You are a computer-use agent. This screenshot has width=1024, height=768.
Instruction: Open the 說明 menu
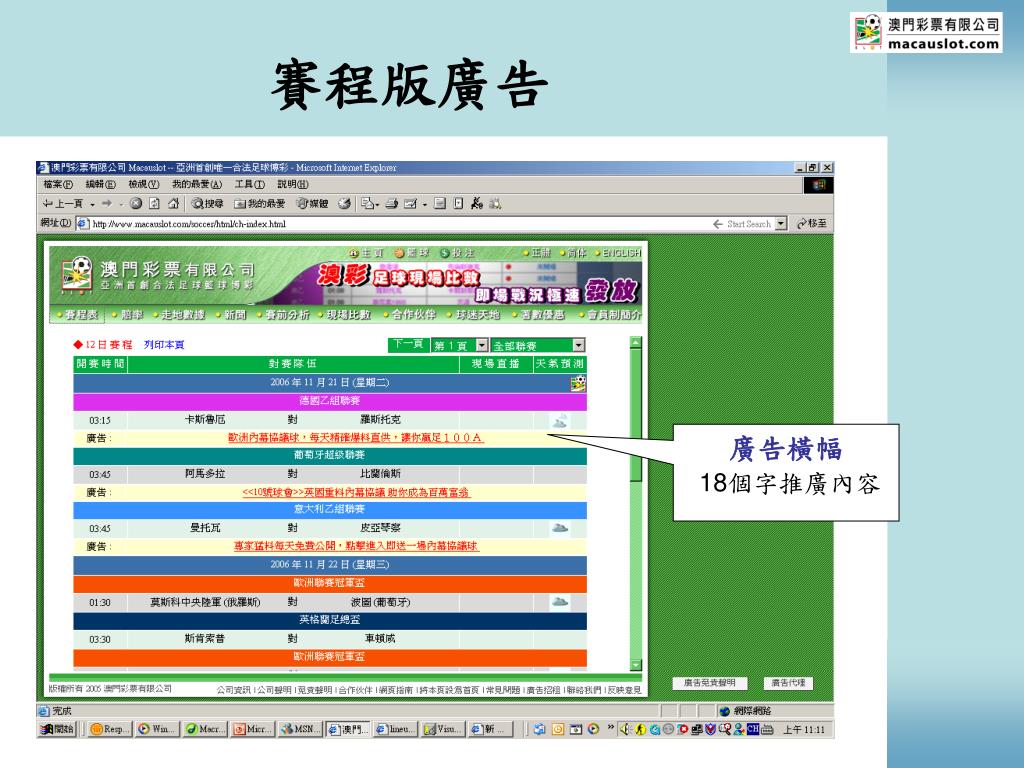coord(293,185)
